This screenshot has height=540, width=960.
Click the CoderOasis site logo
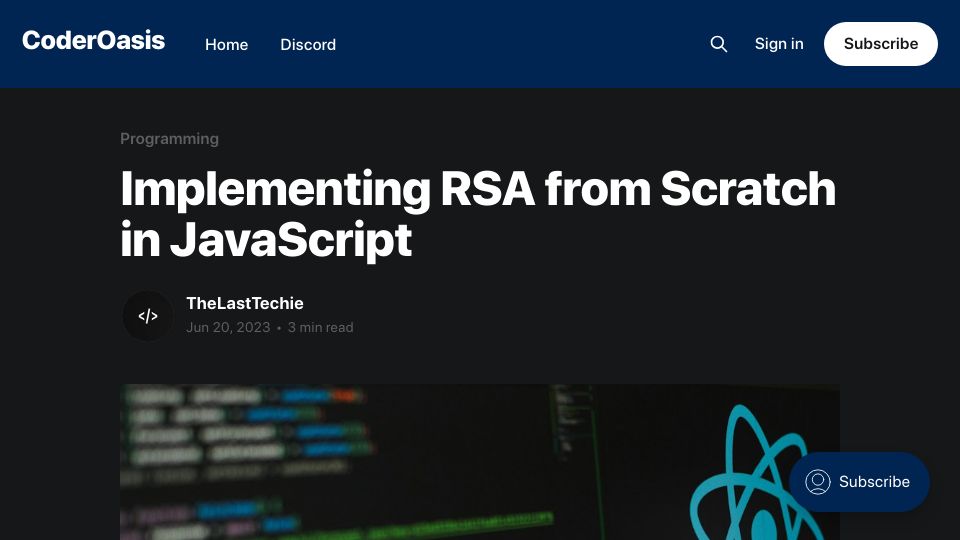click(94, 40)
